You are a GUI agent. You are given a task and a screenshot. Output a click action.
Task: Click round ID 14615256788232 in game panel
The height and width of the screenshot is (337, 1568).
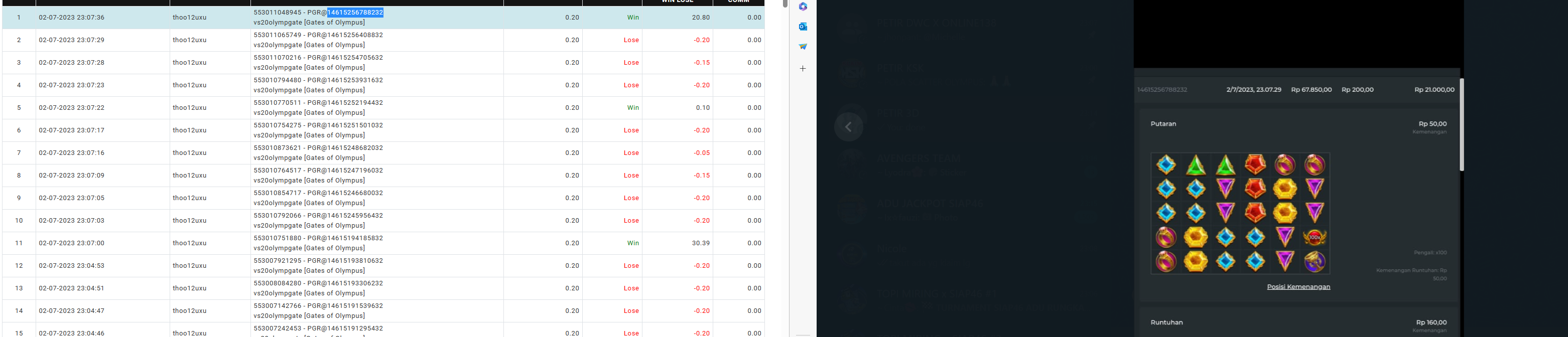tap(1162, 90)
